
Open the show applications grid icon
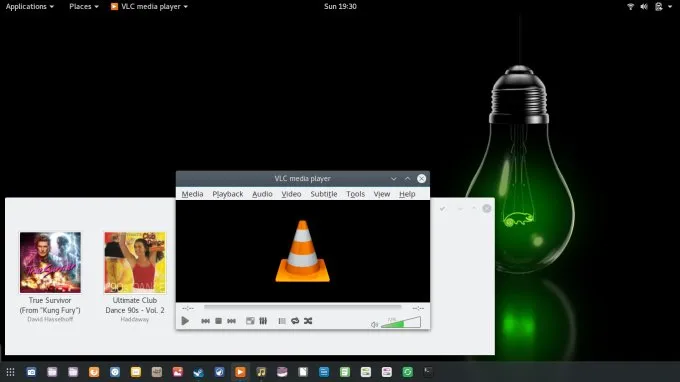coord(10,372)
